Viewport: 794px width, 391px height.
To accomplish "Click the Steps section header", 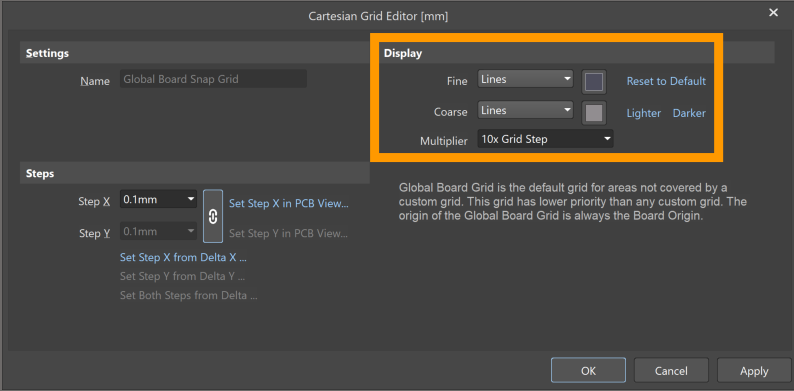I will pos(195,173).
